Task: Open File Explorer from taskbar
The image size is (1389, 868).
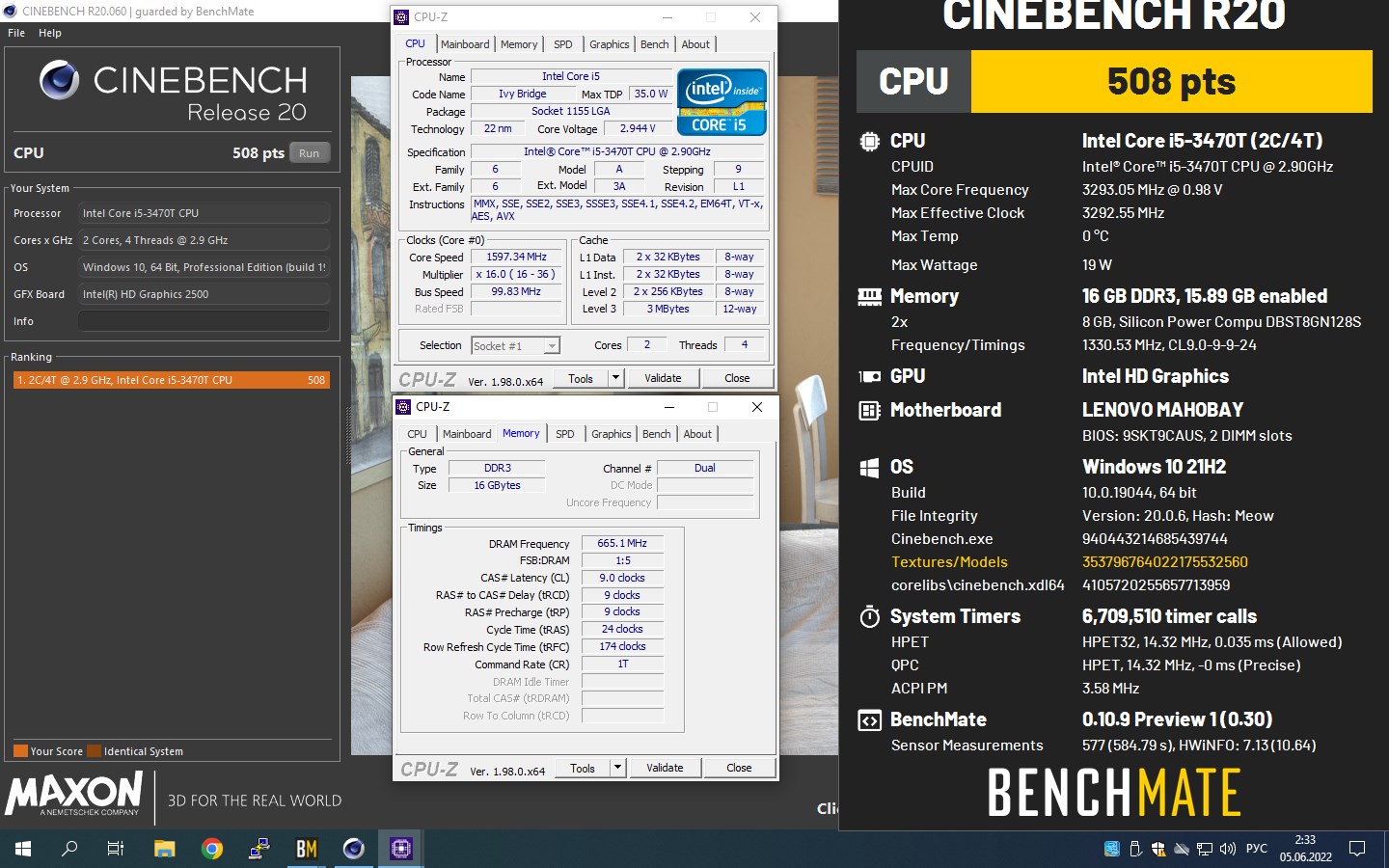Action: coord(165,849)
